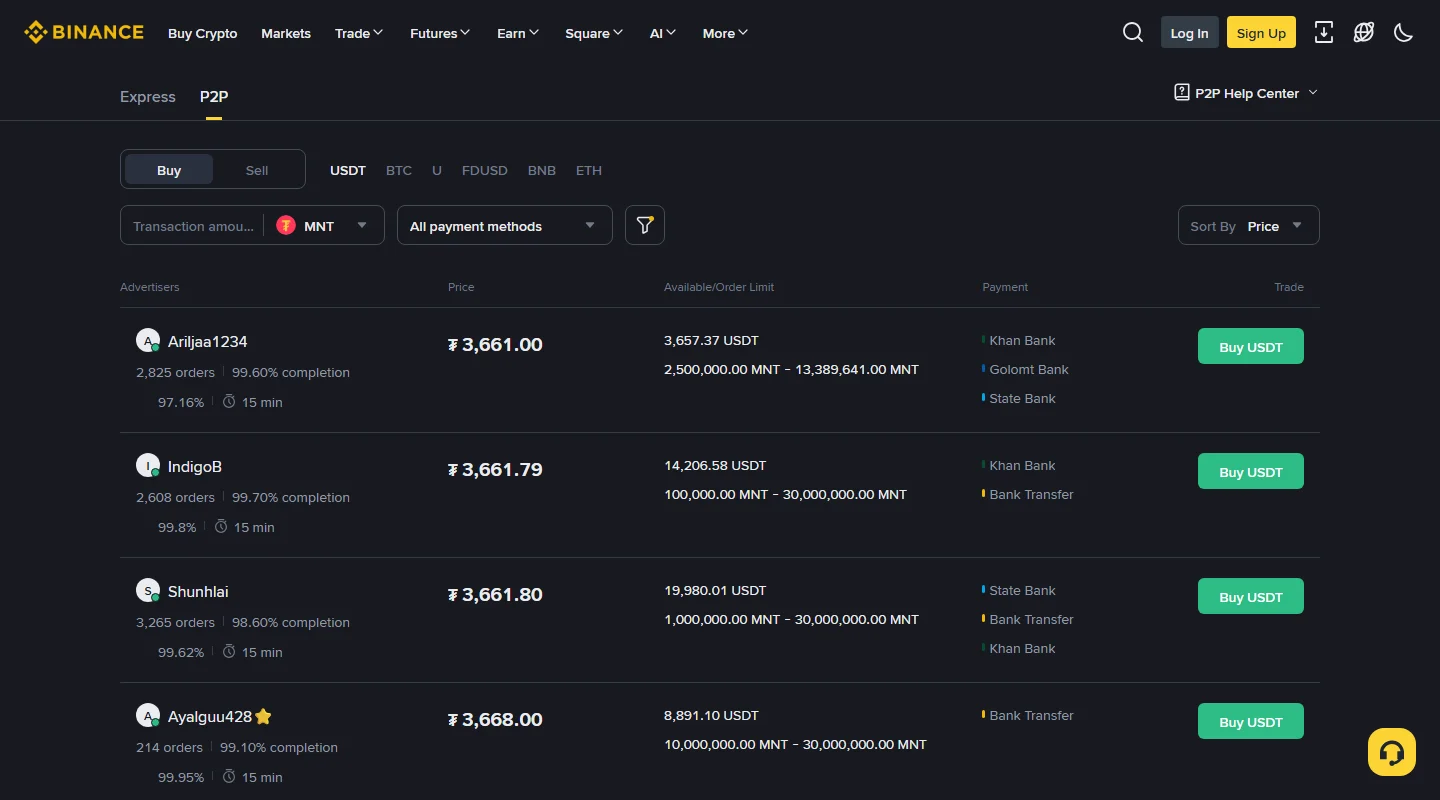This screenshot has width=1440, height=800.
Task: Open advertiser Ariljaa1234's profile name
Action: [x=208, y=341]
